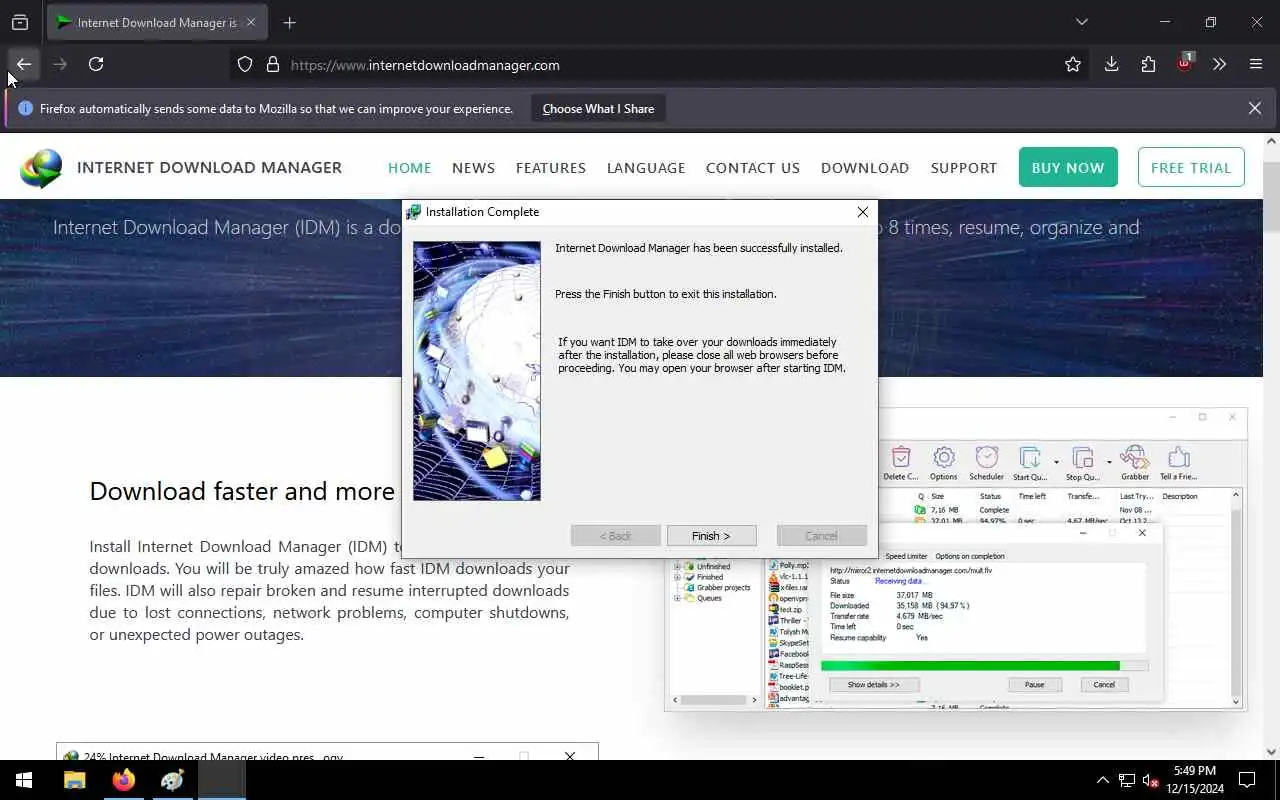Click the padlock site security icon

click(x=272, y=65)
